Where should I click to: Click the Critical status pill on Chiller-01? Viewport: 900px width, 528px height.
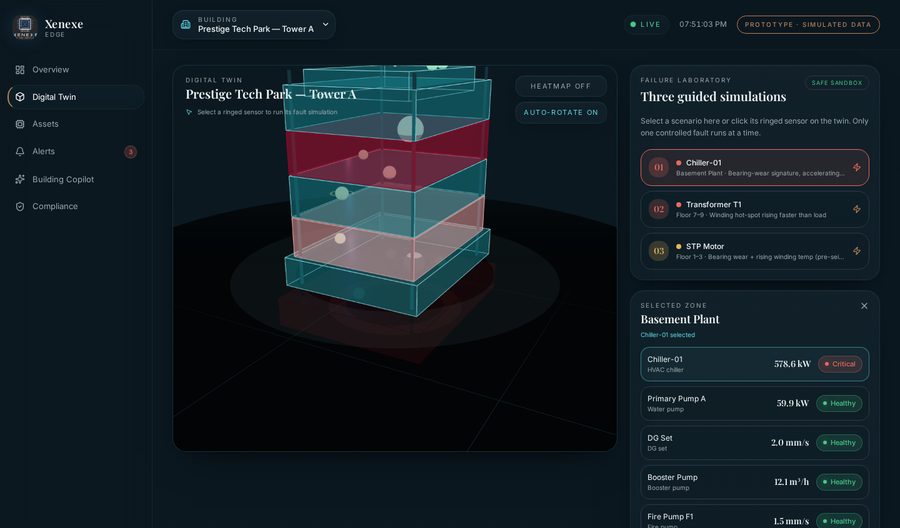pos(840,364)
